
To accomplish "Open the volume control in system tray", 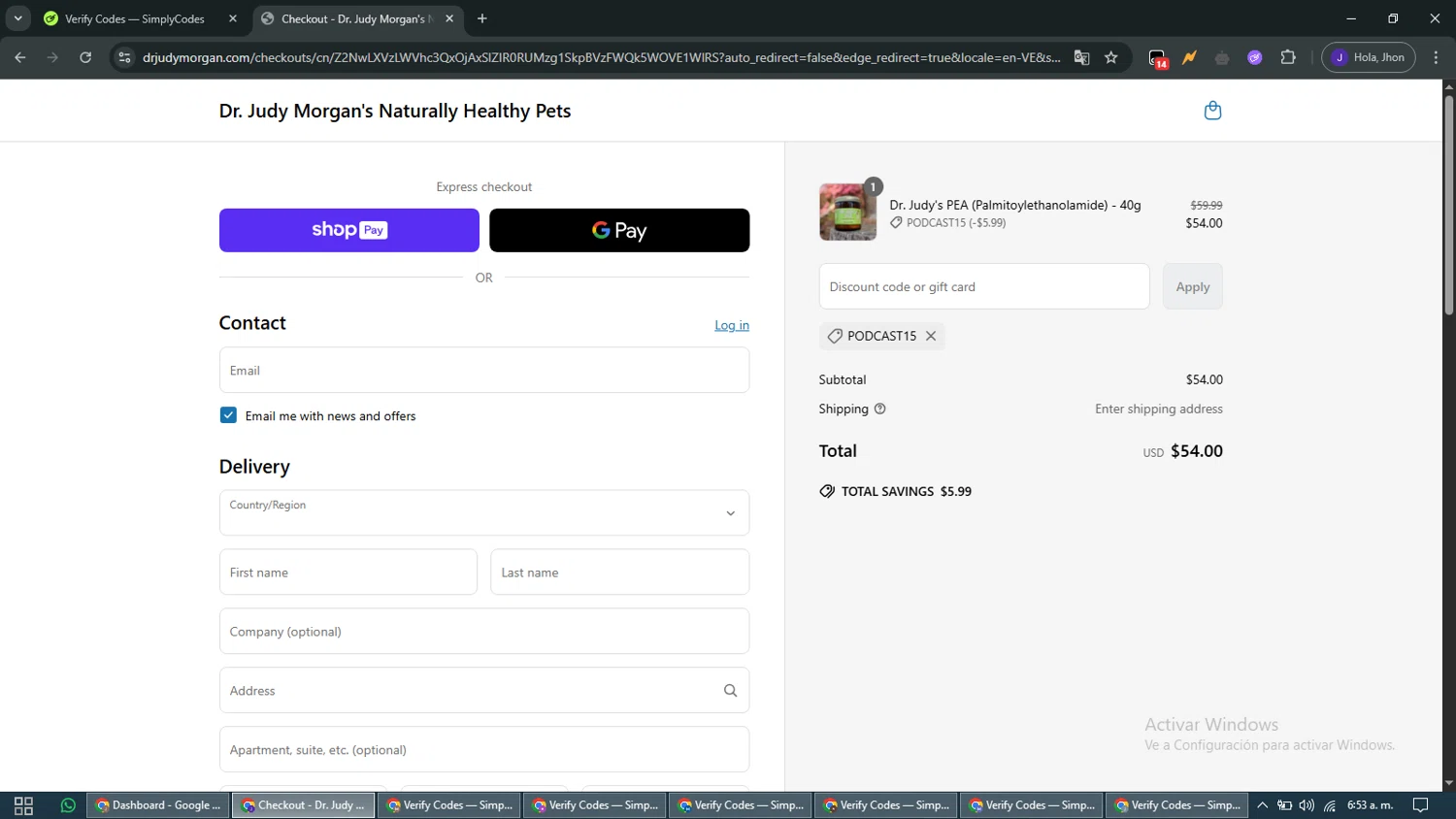I will (1307, 805).
